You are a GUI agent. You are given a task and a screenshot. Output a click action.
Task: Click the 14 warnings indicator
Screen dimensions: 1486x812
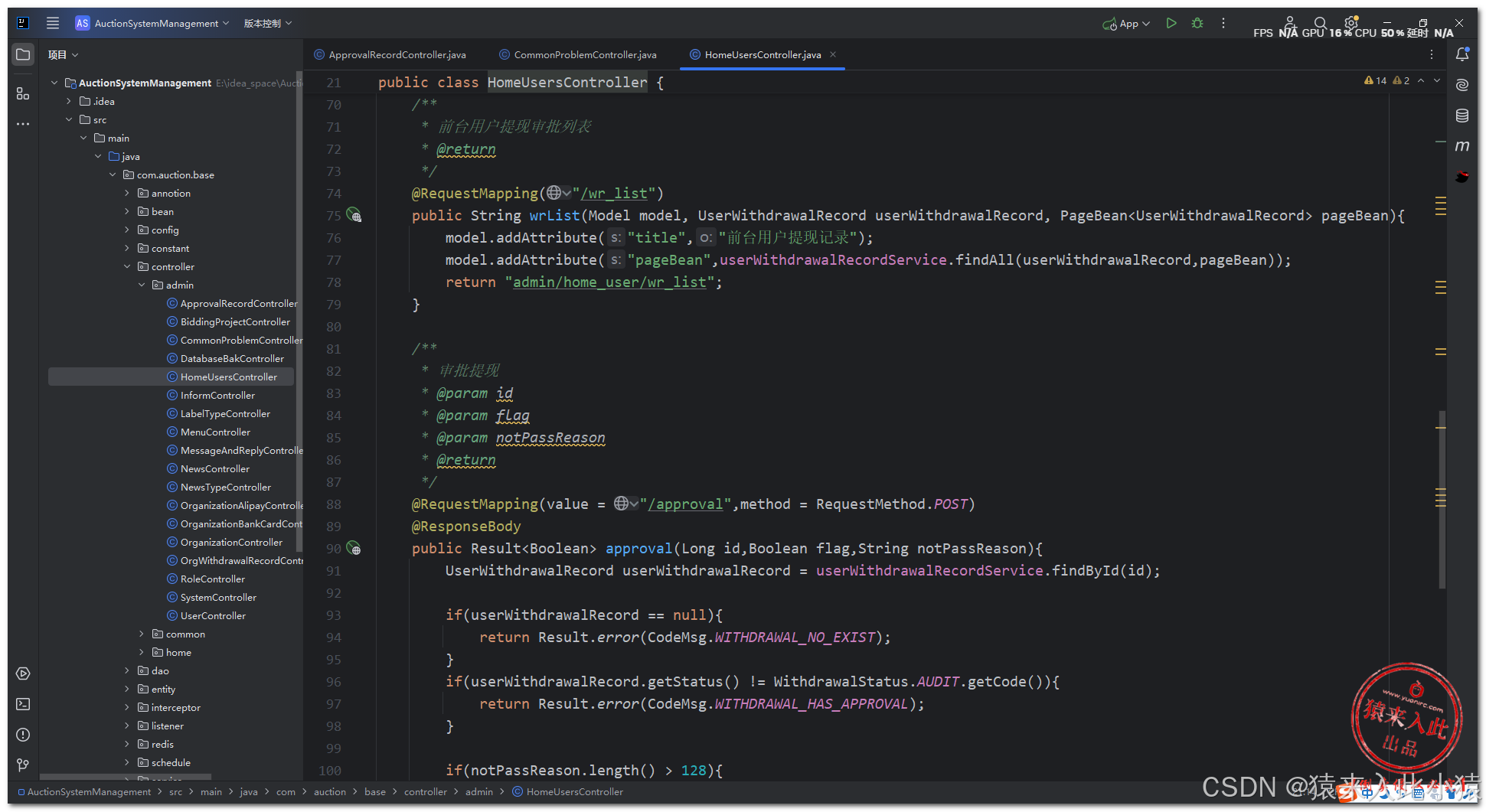pyautogui.click(x=1376, y=80)
